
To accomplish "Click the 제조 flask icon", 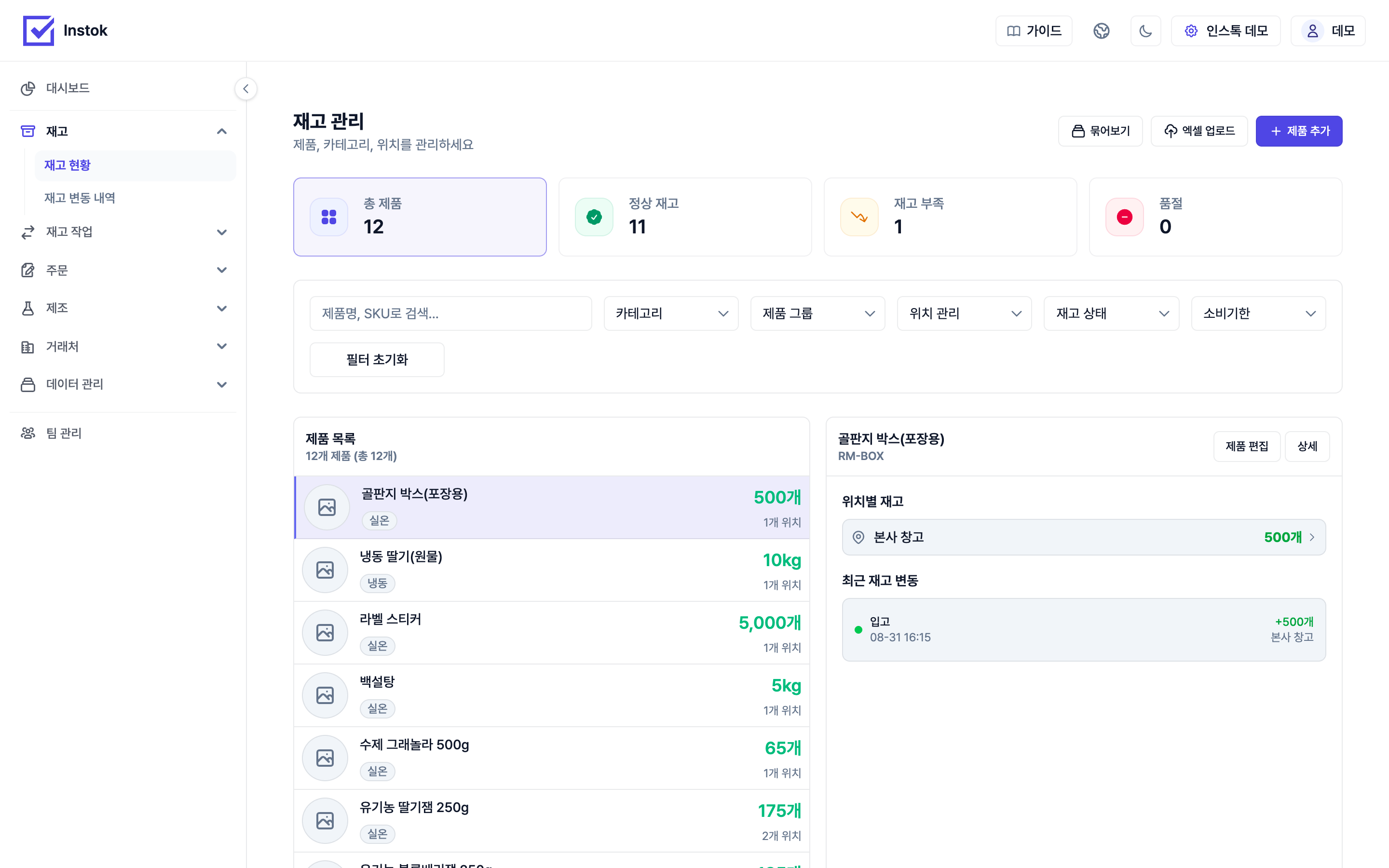I will [x=27, y=308].
